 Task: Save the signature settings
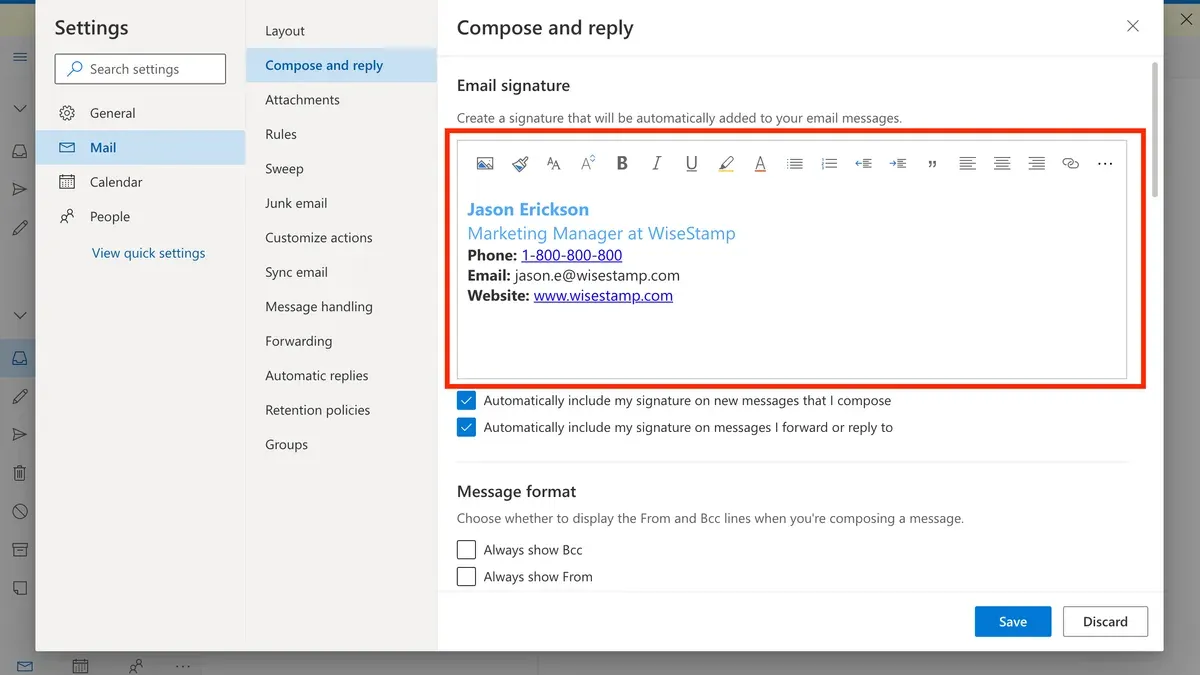tap(1013, 621)
